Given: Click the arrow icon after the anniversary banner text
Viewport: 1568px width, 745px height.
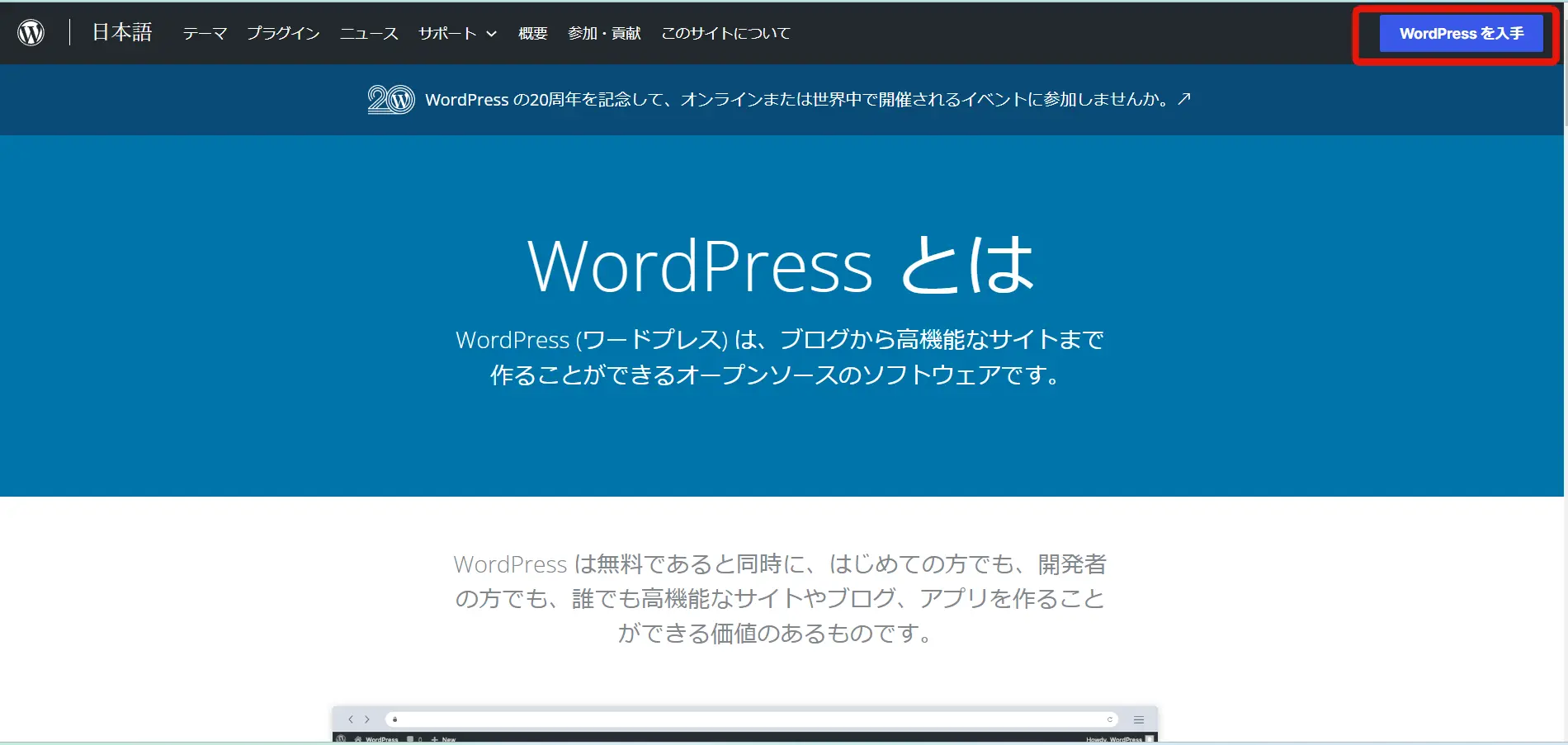Looking at the screenshot, I should (x=1184, y=99).
